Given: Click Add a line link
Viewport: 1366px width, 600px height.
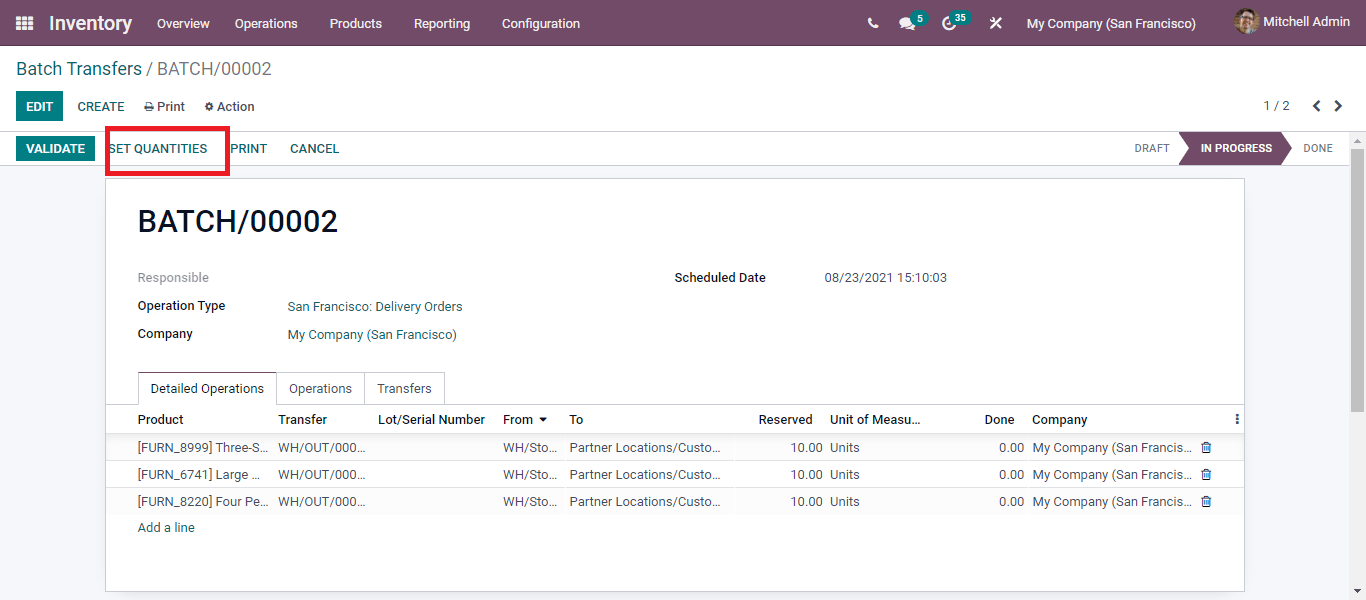Looking at the screenshot, I should tap(166, 527).
